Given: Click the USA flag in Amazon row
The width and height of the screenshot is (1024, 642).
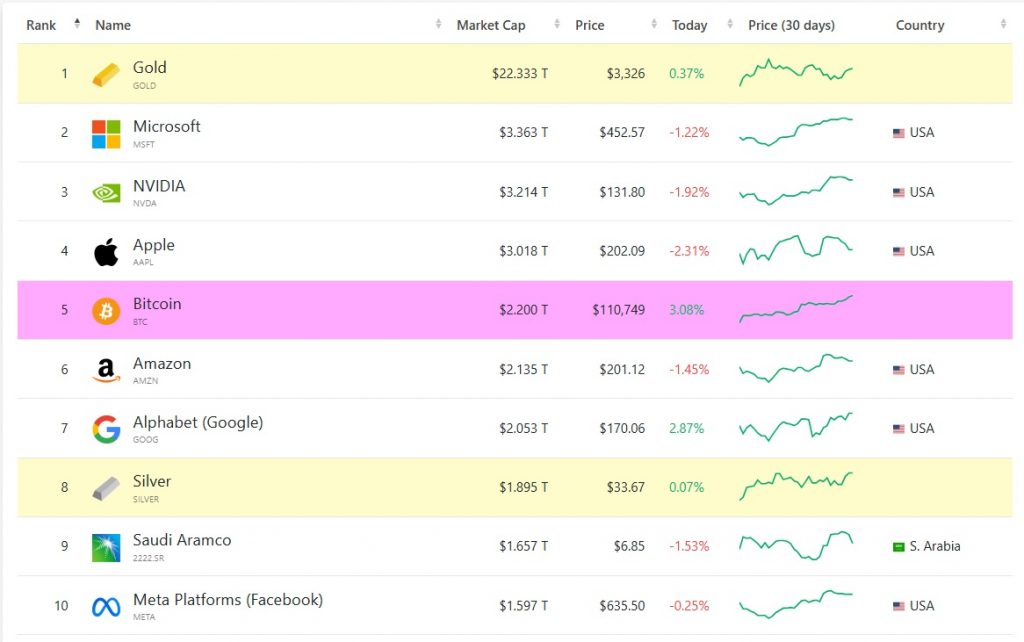Looking at the screenshot, I should pyautogui.click(x=899, y=370).
